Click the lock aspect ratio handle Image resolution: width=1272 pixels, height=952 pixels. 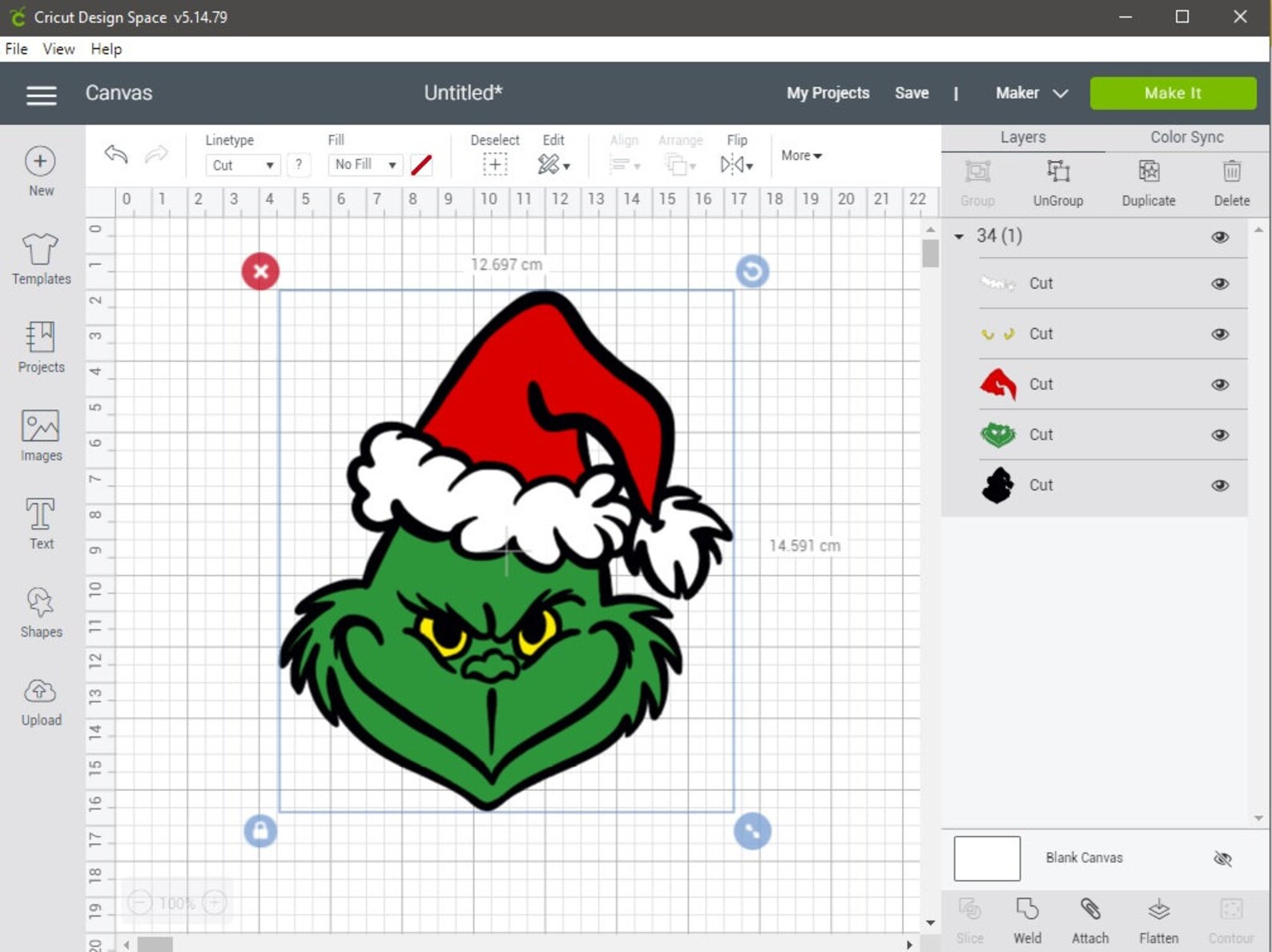(260, 831)
